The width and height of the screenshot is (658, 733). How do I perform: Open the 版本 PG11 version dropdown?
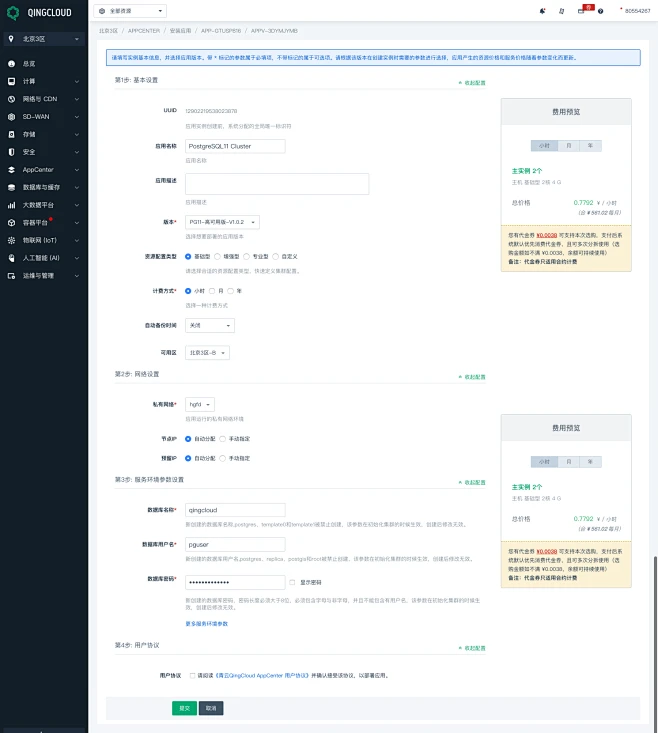pos(222,222)
